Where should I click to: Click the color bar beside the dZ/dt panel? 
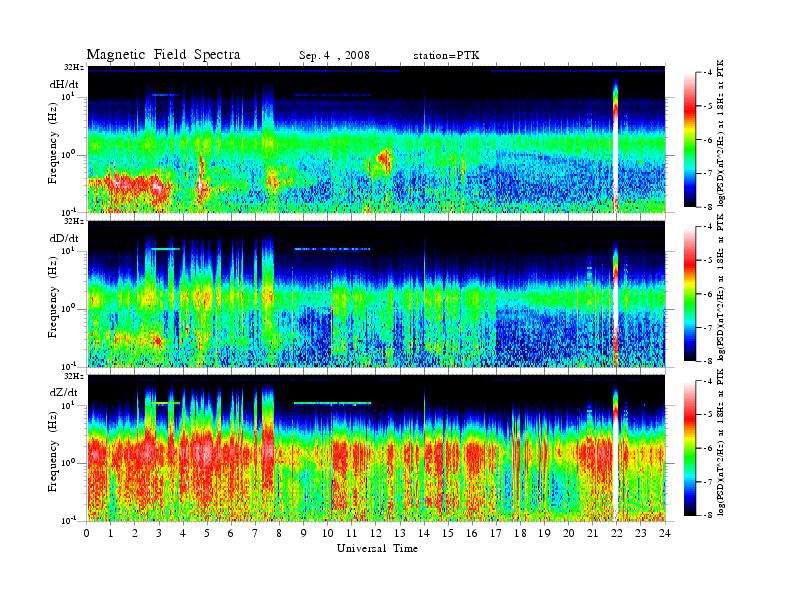click(x=690, y=448)
